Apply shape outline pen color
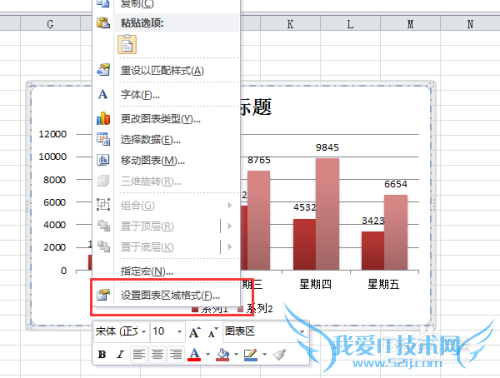This screenshot has height=378, width=500. (251, 354)
